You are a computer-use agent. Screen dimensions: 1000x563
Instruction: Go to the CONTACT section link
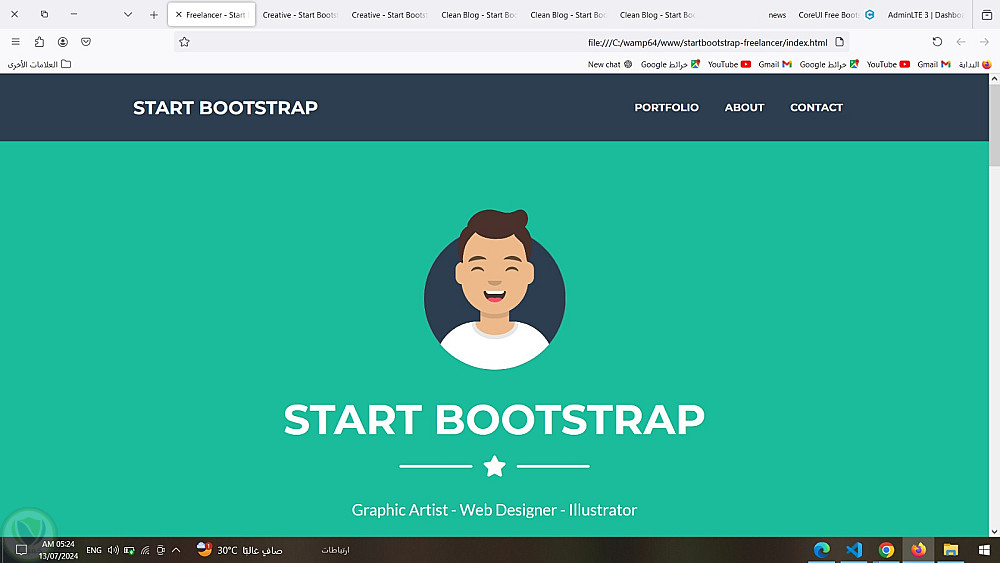816,107
